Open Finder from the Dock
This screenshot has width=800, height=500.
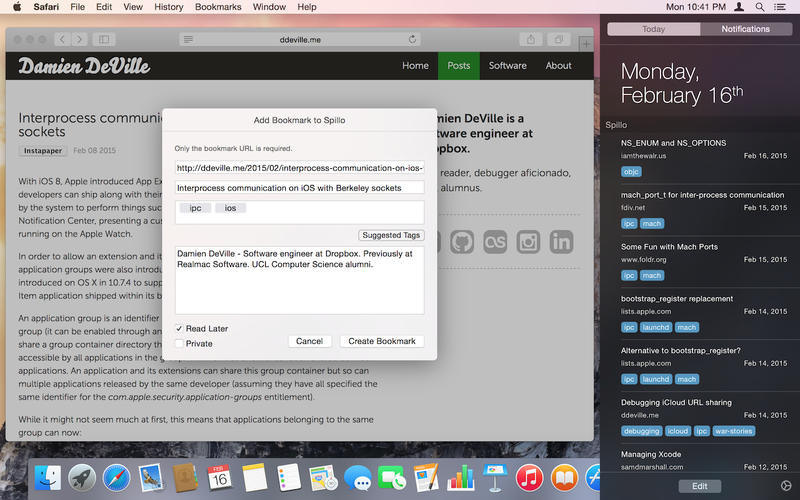click(47, 479)
